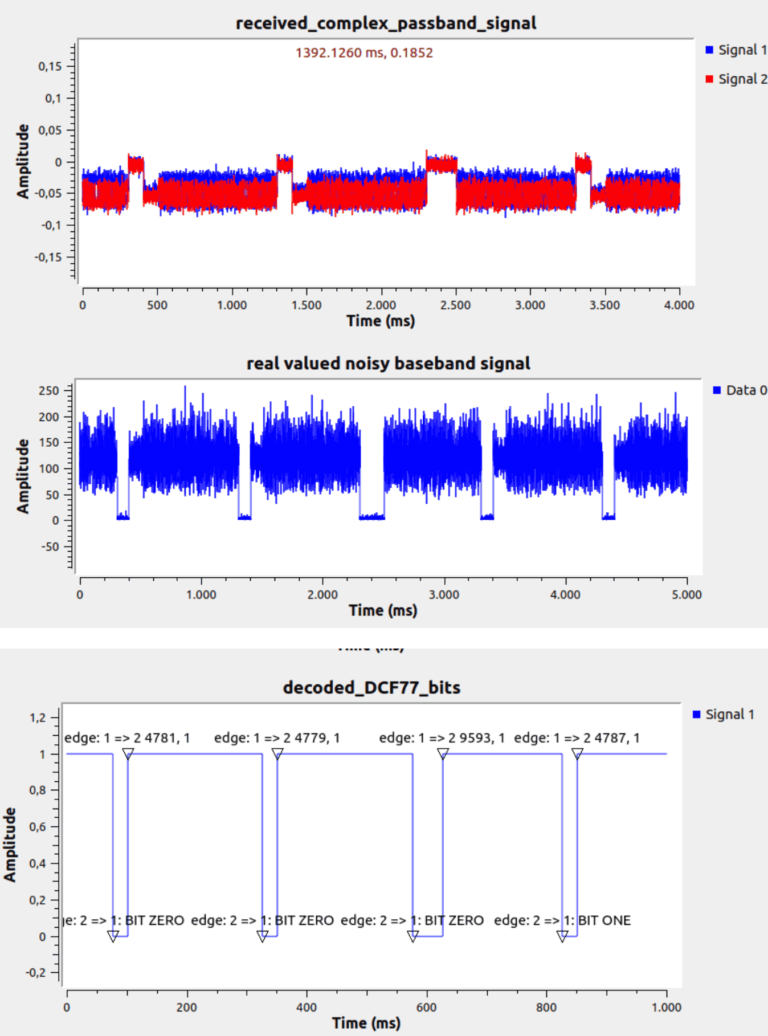Click the decoded_DCF77_bits plot title
This screenshot has width=768, height=1036.
[366, 688]
